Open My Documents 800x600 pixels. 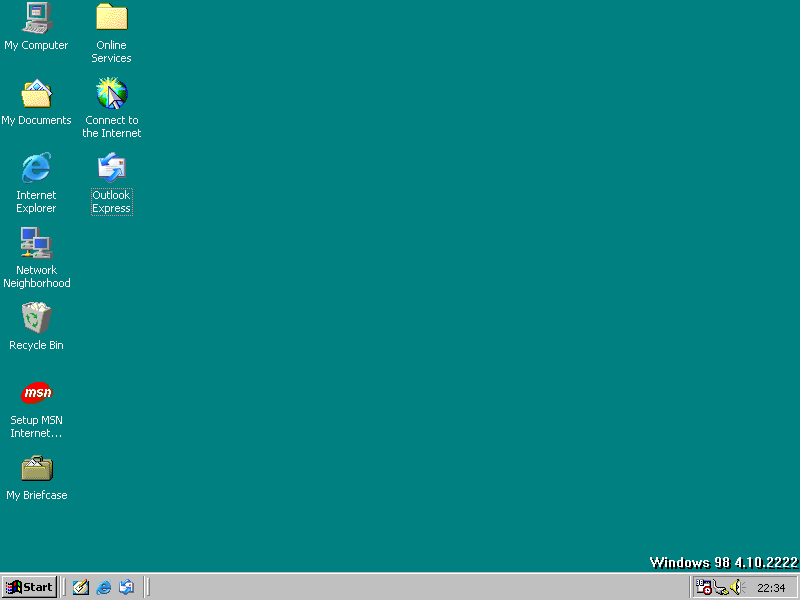(36, 93)
